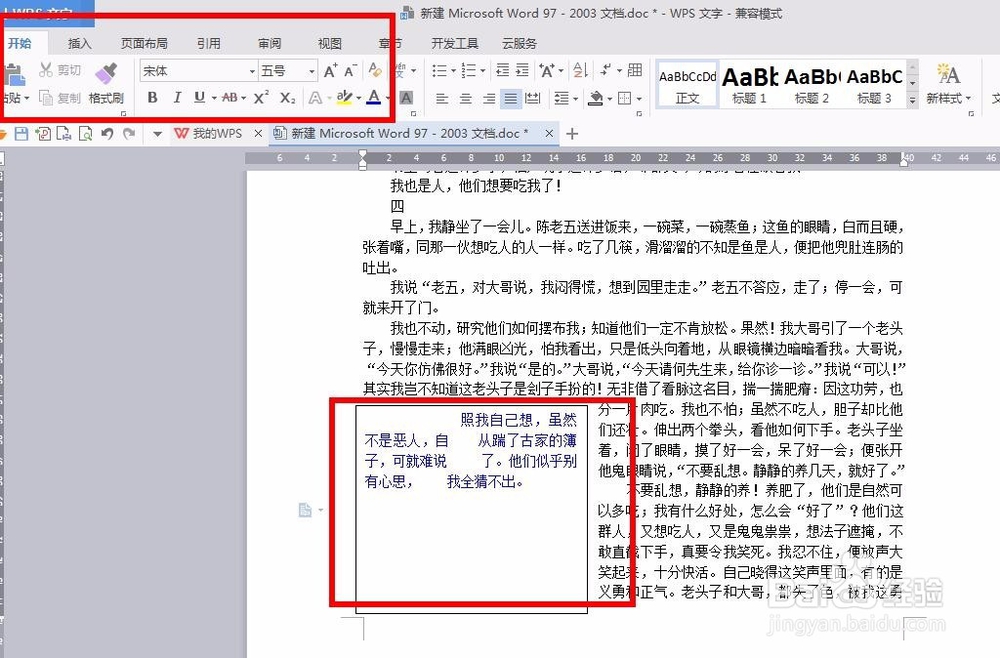Open the 审阅 ribbon tab
Image resolution: width=1000 pixels, height=658 pixels.
coord(270,43)
